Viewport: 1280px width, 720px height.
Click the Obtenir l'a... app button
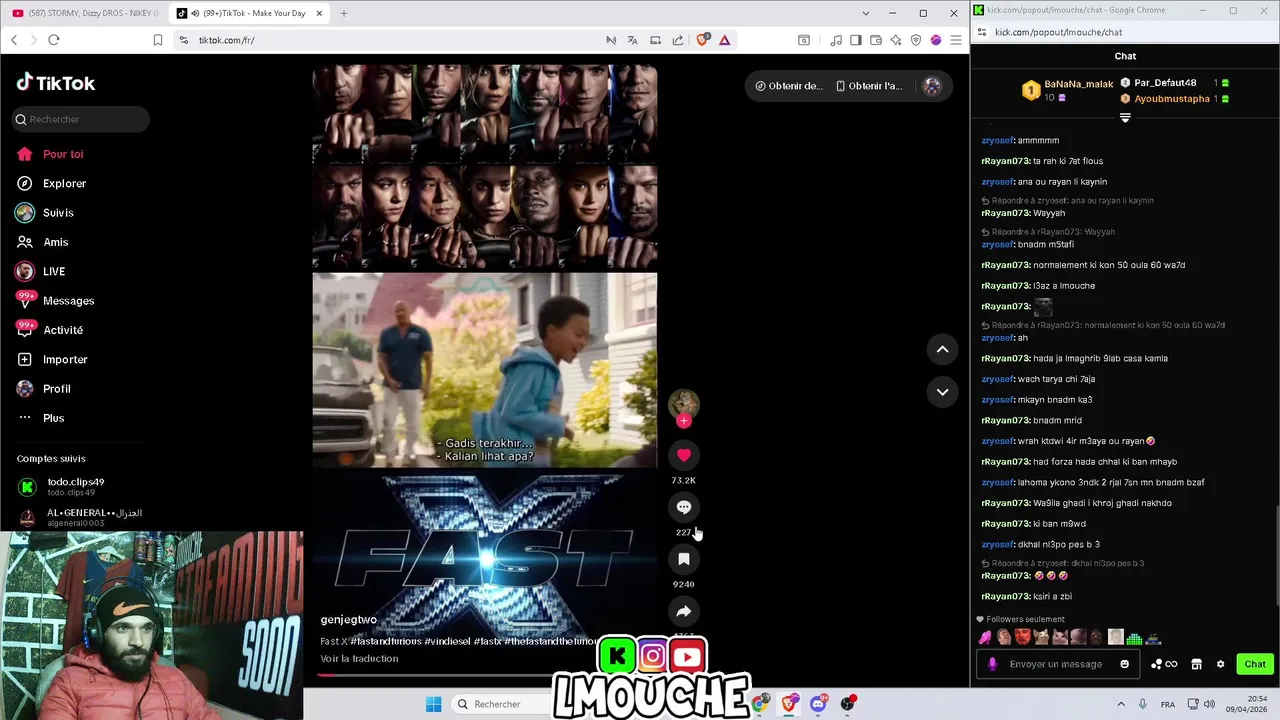click(869, 86)
